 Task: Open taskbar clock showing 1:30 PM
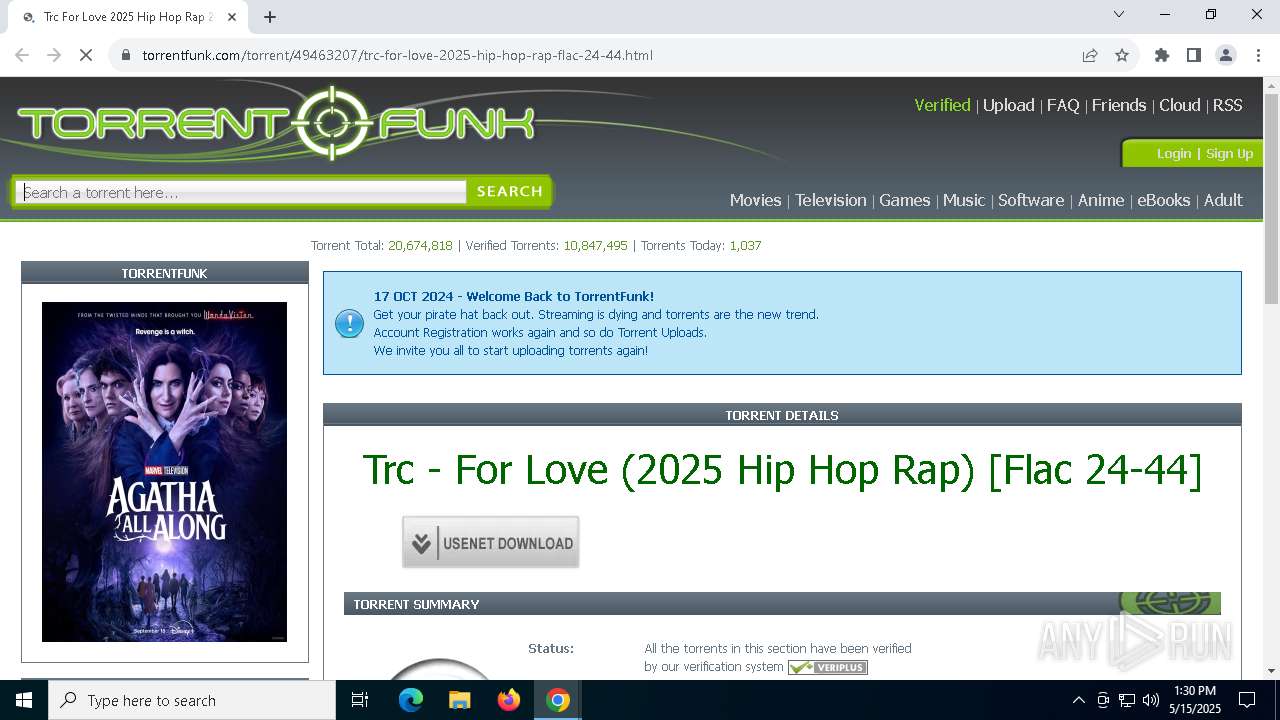tap(1195, 700)
